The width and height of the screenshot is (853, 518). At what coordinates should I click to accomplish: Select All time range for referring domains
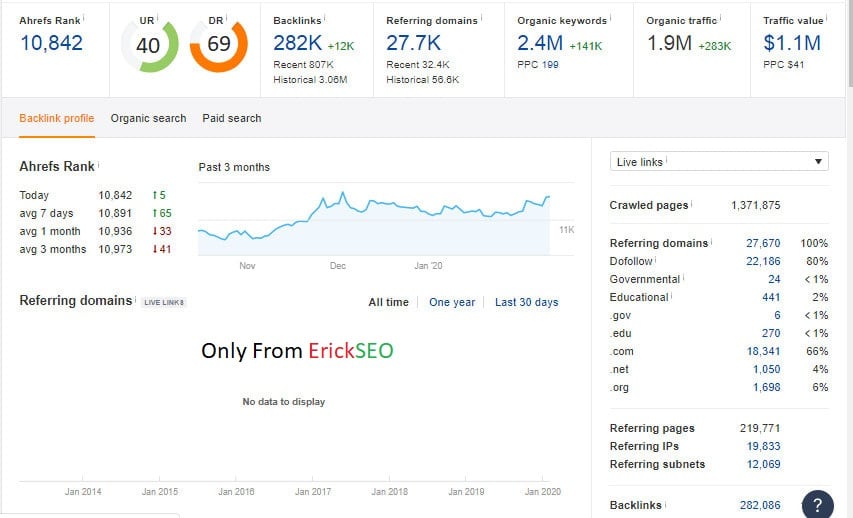click(388, 302)
